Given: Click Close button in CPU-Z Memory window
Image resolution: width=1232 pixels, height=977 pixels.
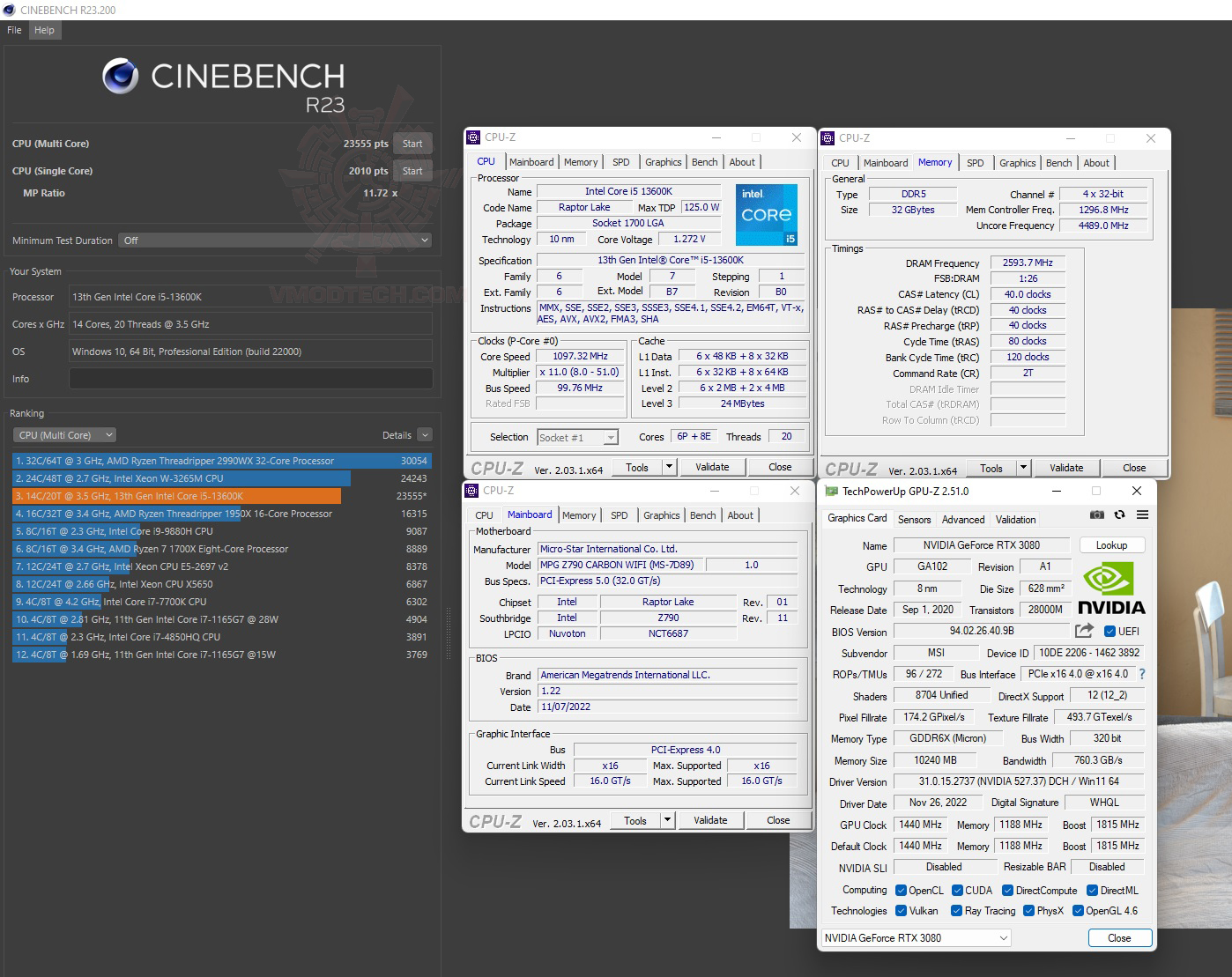Looking at the screenshot, I should (1134, 468).
